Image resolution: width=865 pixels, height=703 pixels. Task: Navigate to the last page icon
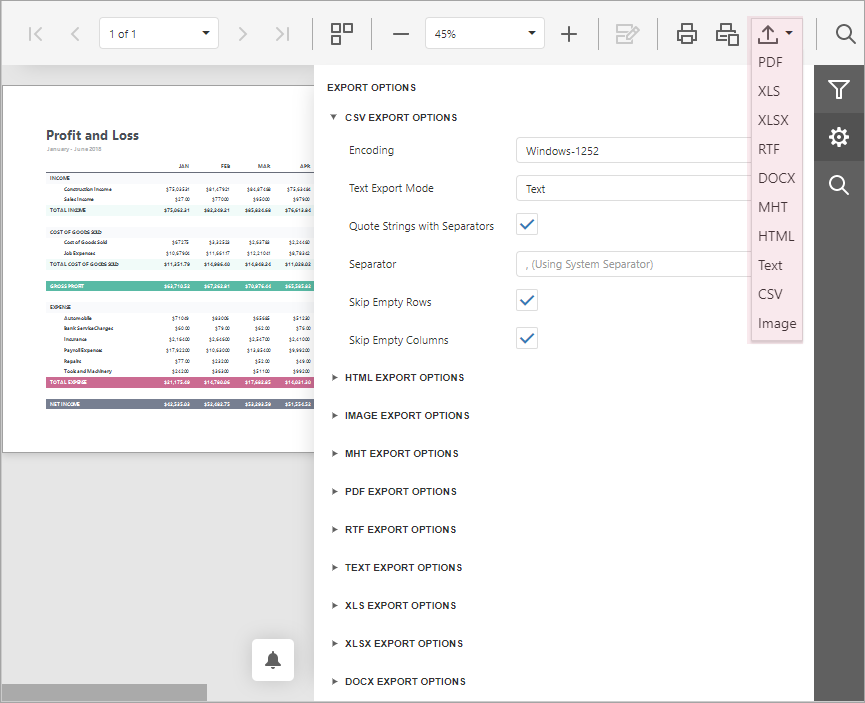click(x=283, y=33)
